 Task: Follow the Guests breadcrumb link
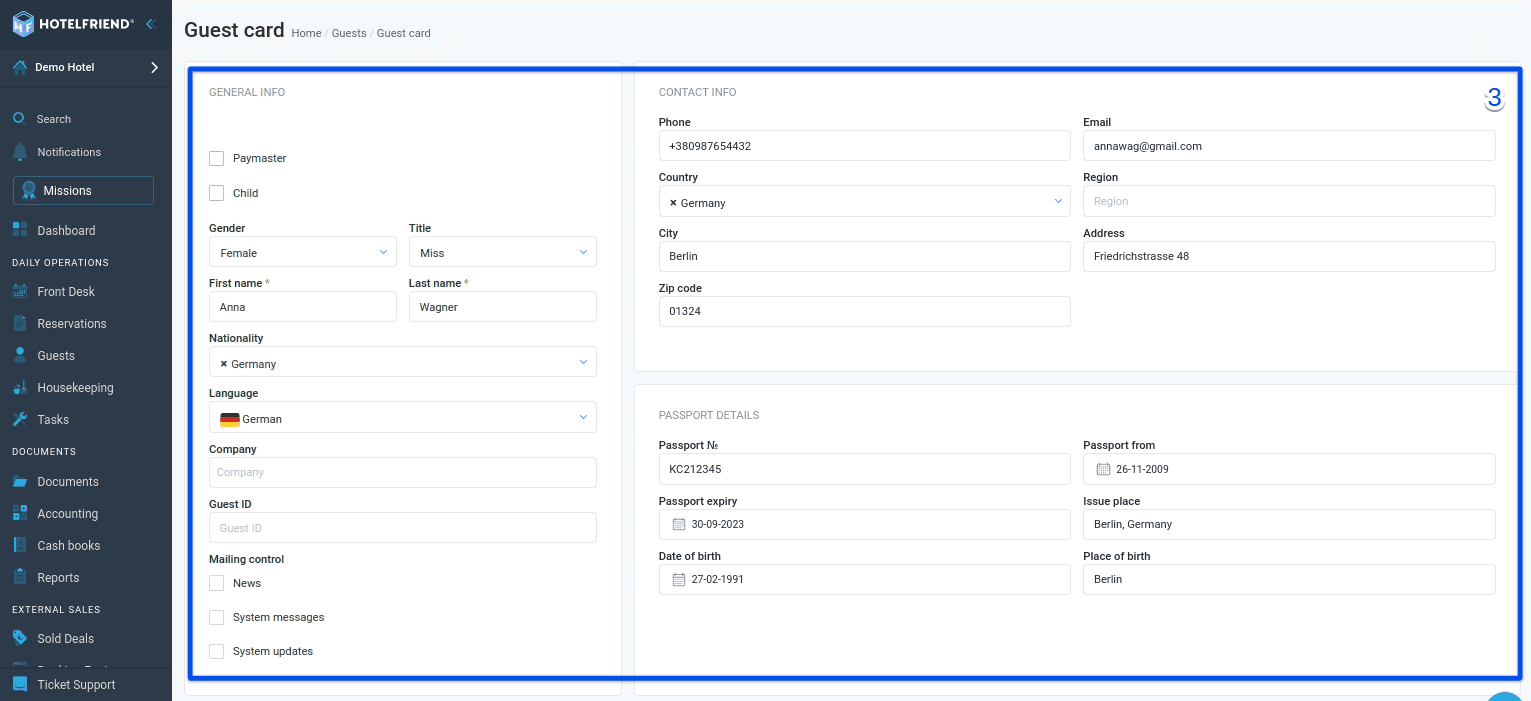pos(349,33)
